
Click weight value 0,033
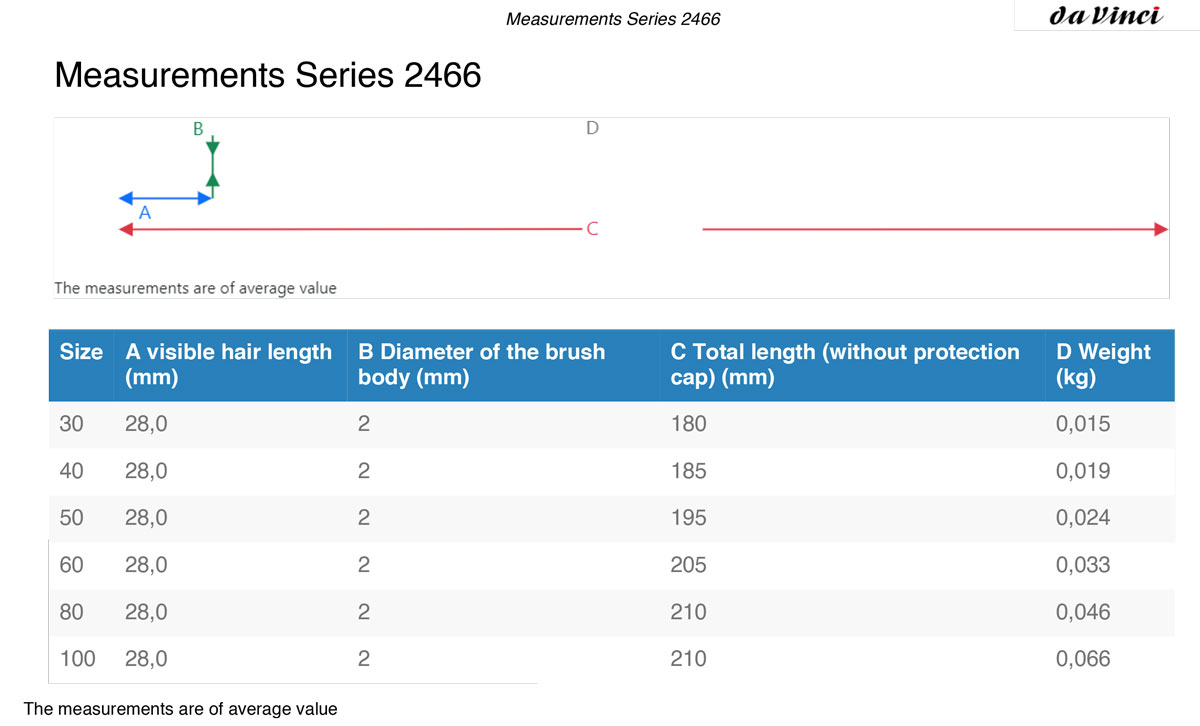(1083, 565)
